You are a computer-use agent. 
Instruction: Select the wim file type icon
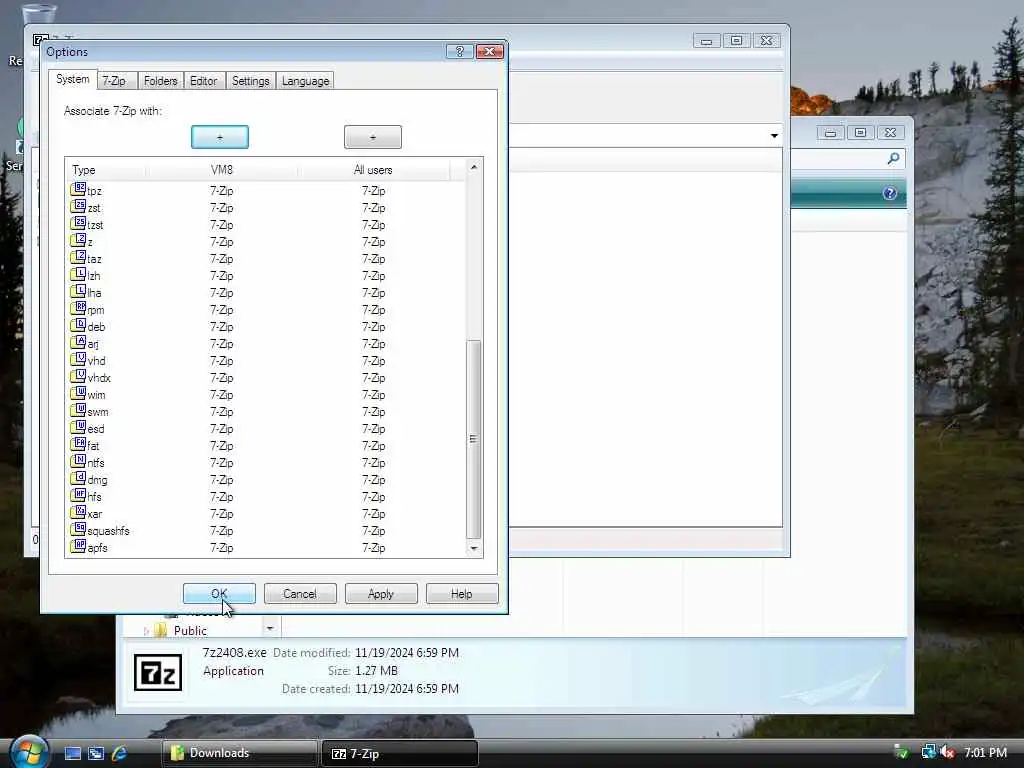(x=78, y=393)
